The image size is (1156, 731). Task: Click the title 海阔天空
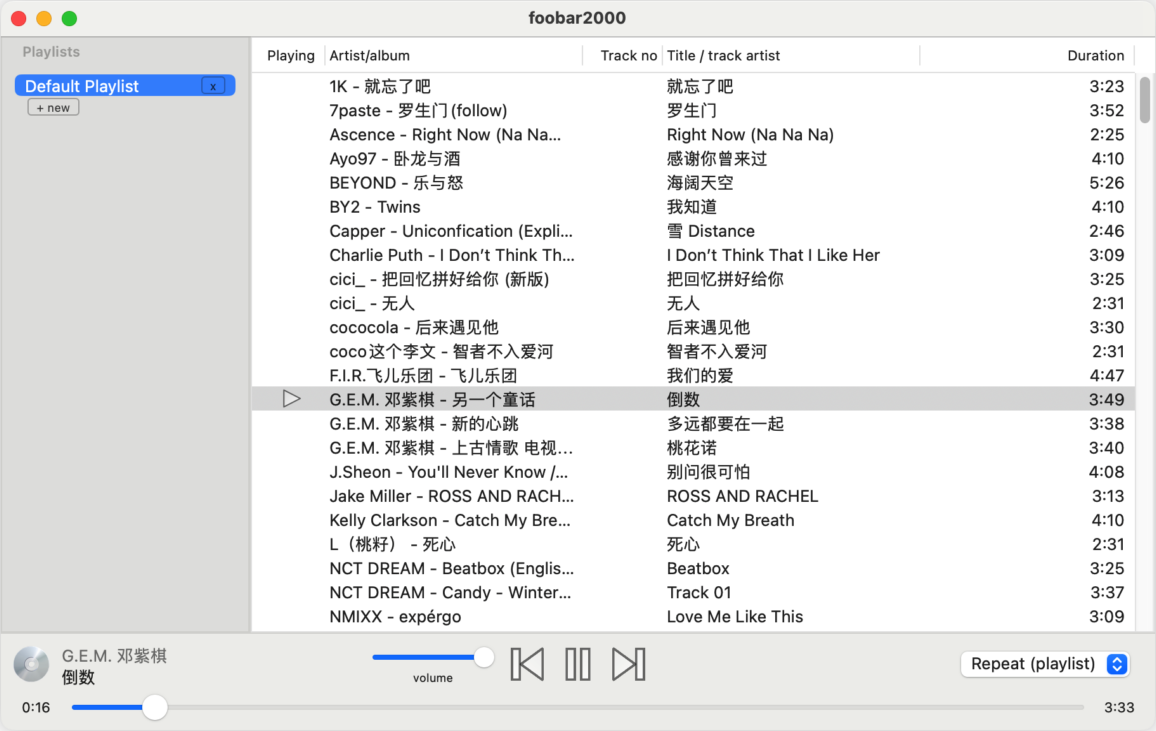point(700,183)
